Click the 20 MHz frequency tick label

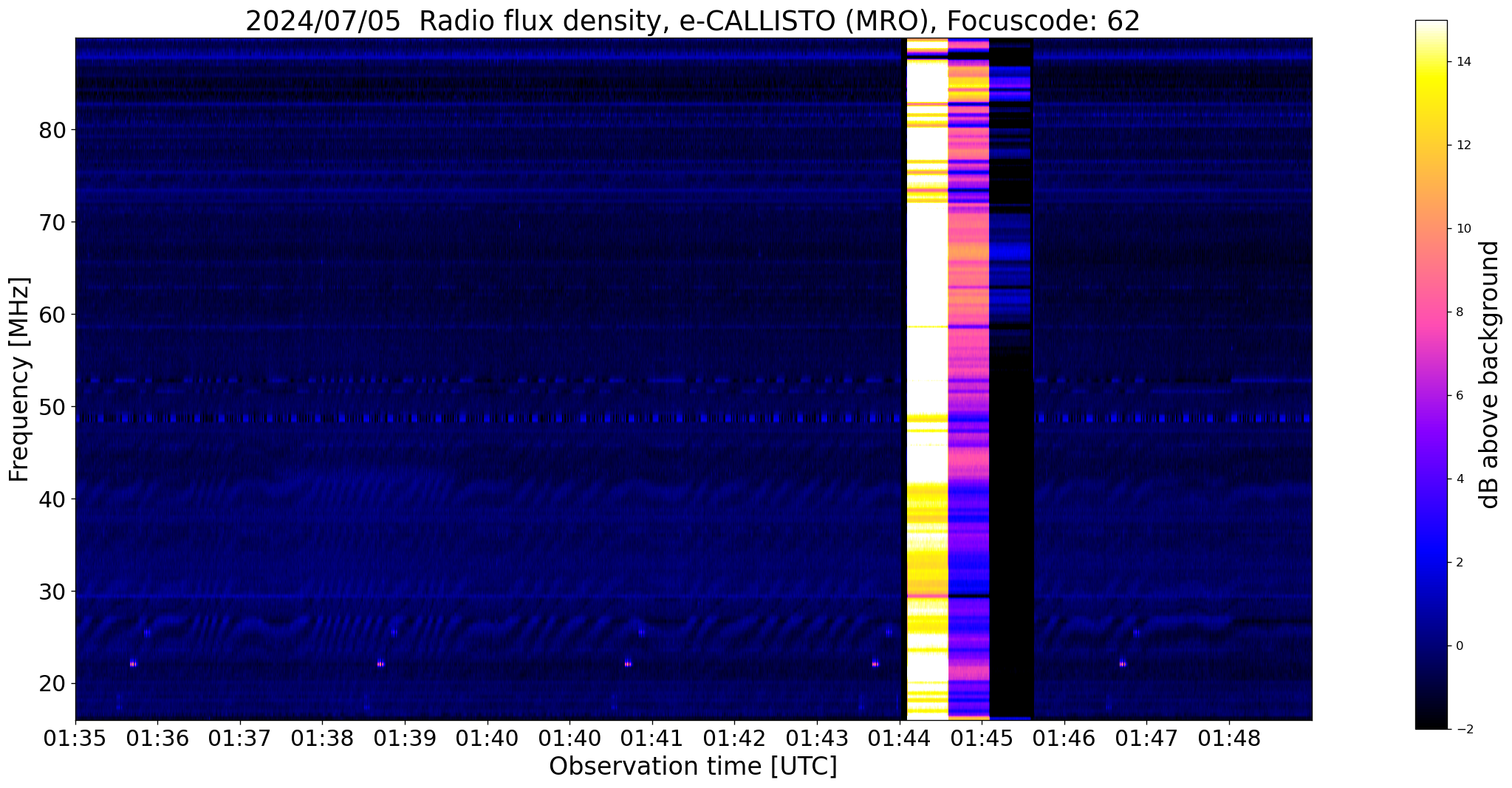coord(51,684)
